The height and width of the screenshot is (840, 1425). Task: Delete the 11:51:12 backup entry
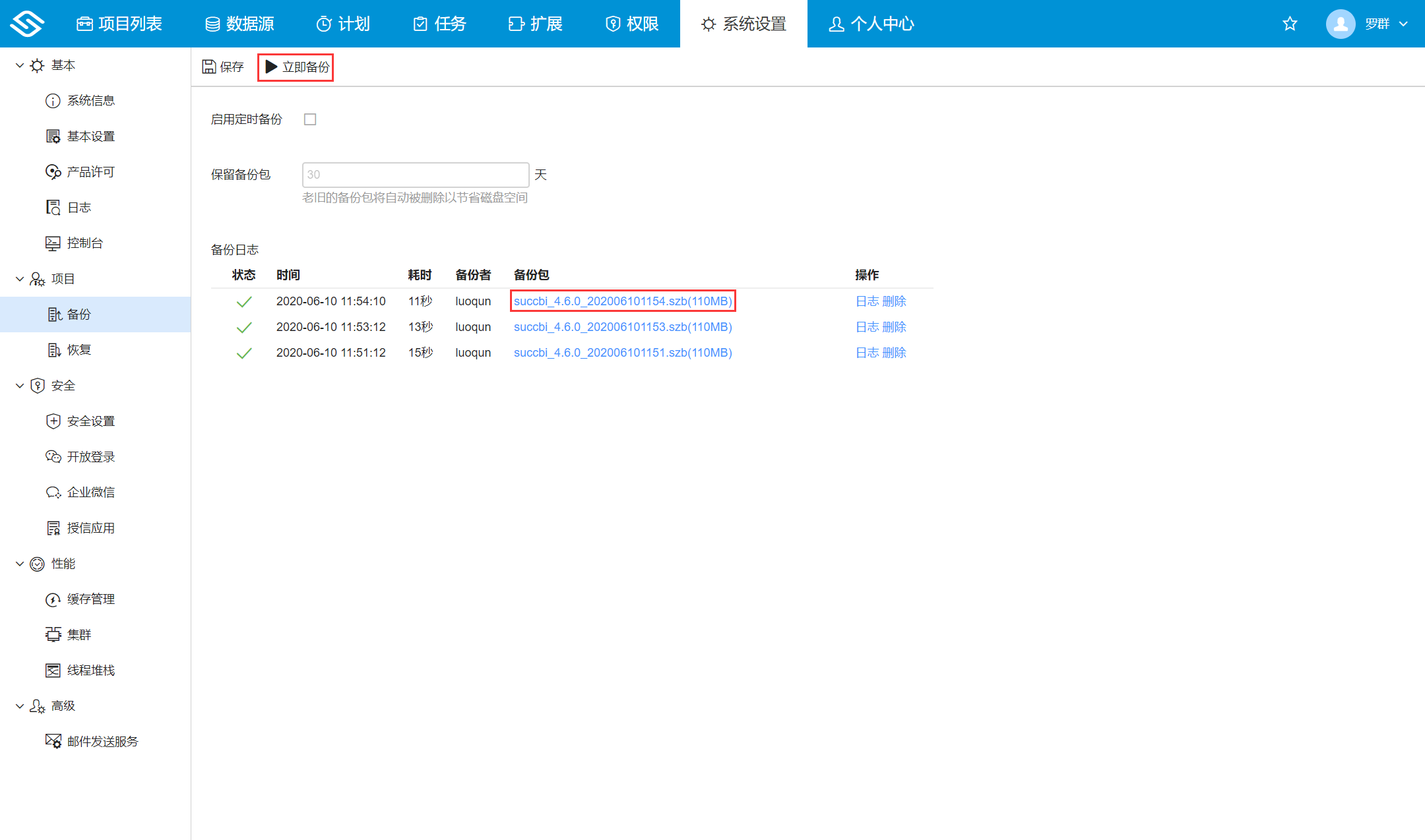(x=894, y=353)
